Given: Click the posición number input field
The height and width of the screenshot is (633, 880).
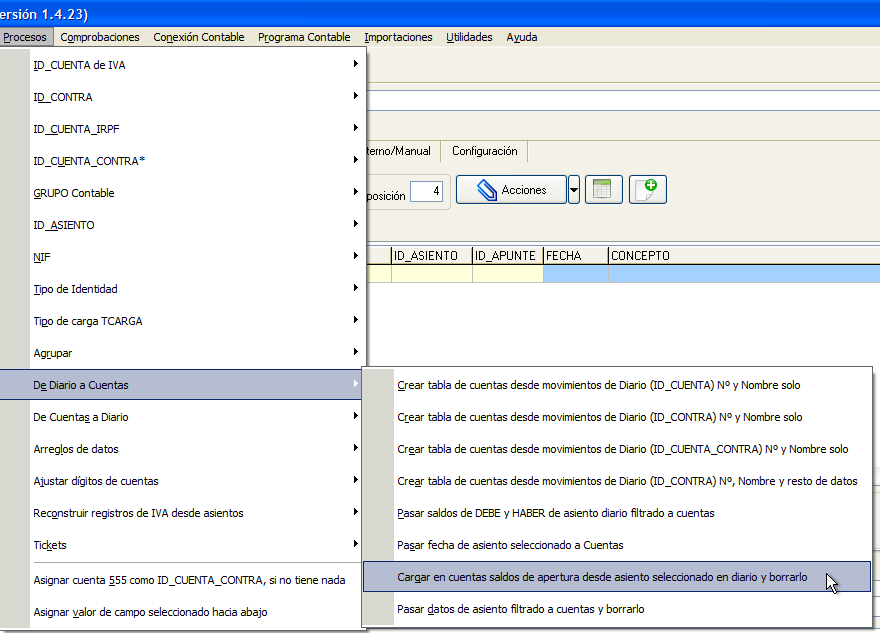Looking at the screenshot, I should click(x=427, y=191).
